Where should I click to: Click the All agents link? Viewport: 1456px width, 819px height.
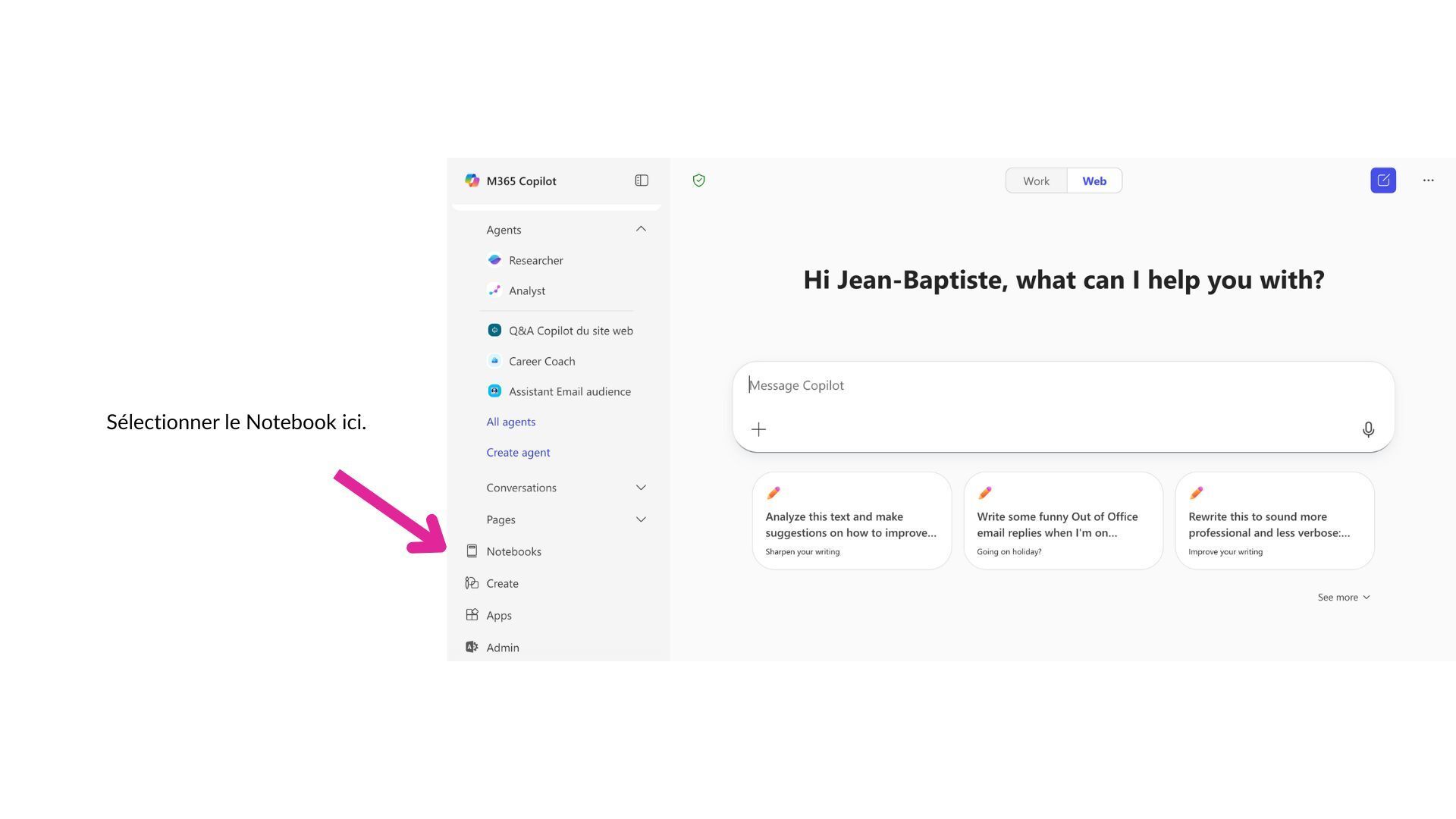511,422
